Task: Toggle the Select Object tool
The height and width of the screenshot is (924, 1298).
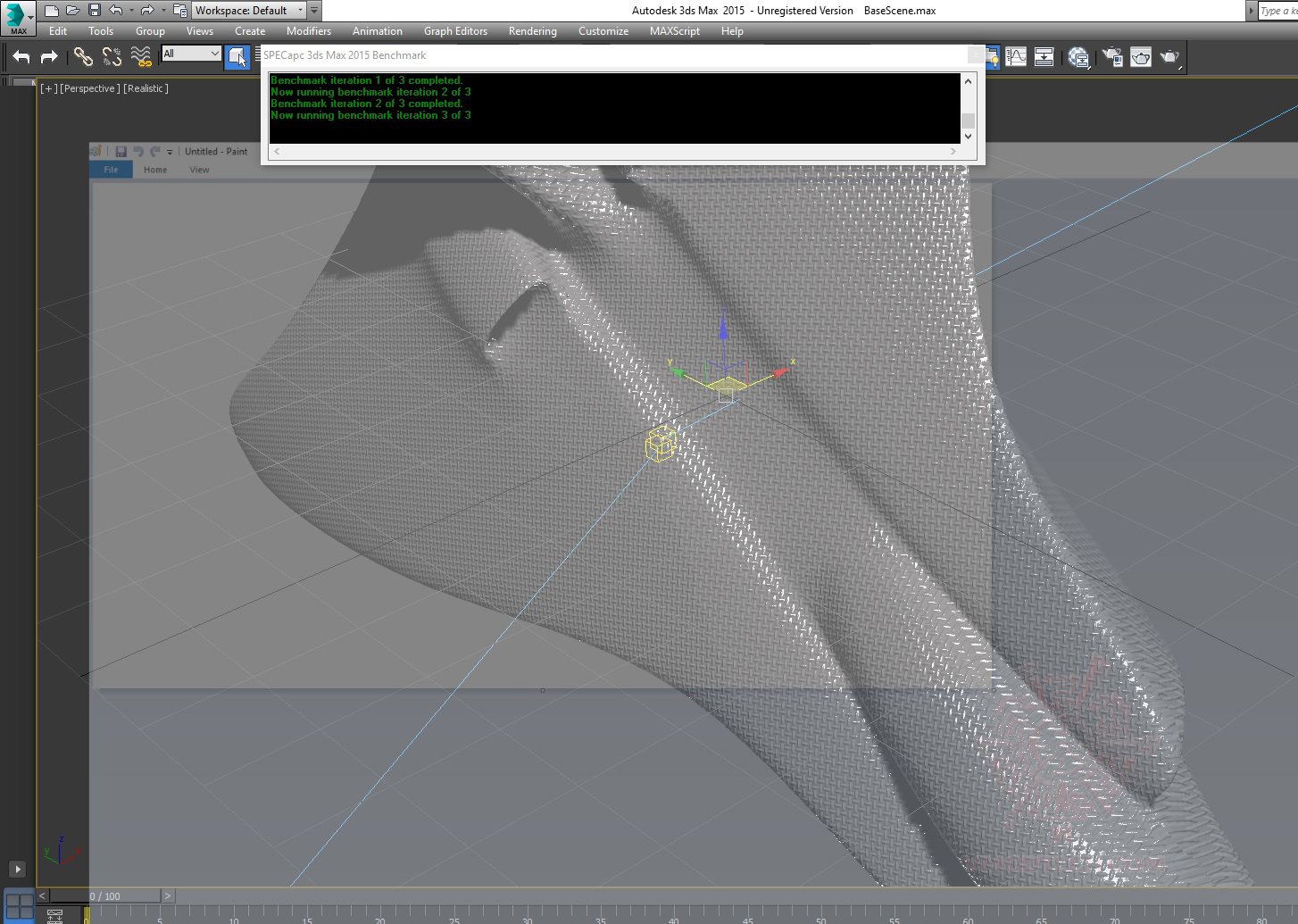Action: 237,57
